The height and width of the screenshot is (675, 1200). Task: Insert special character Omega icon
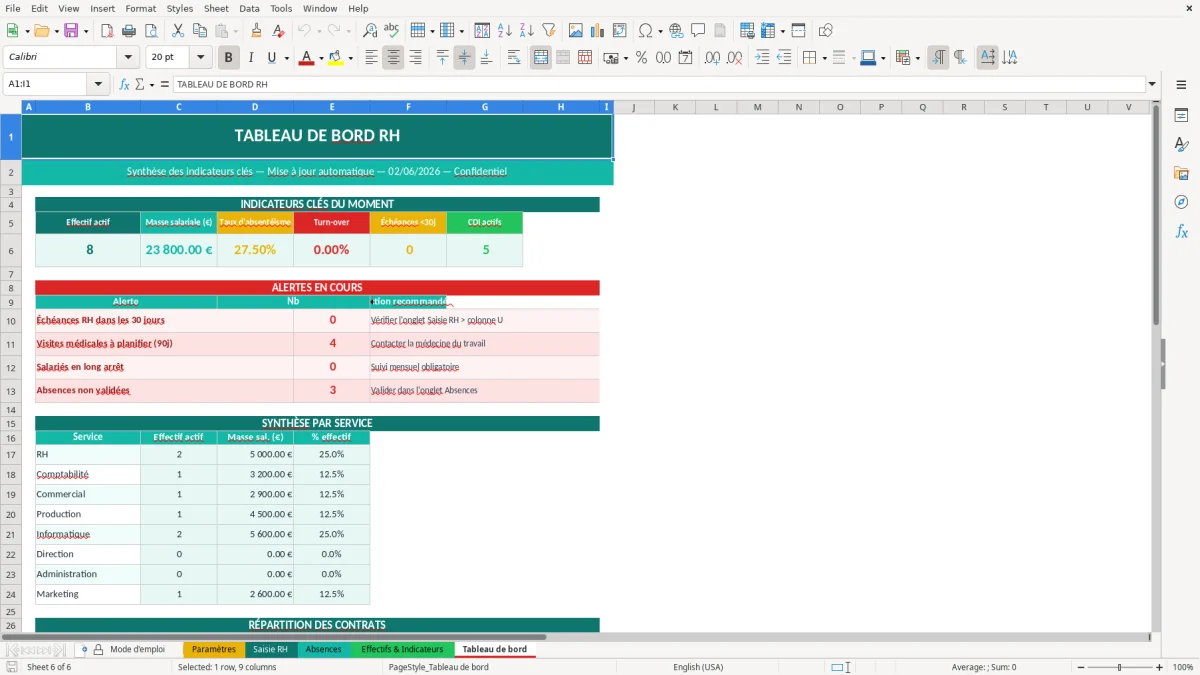(x=646, y=31)
